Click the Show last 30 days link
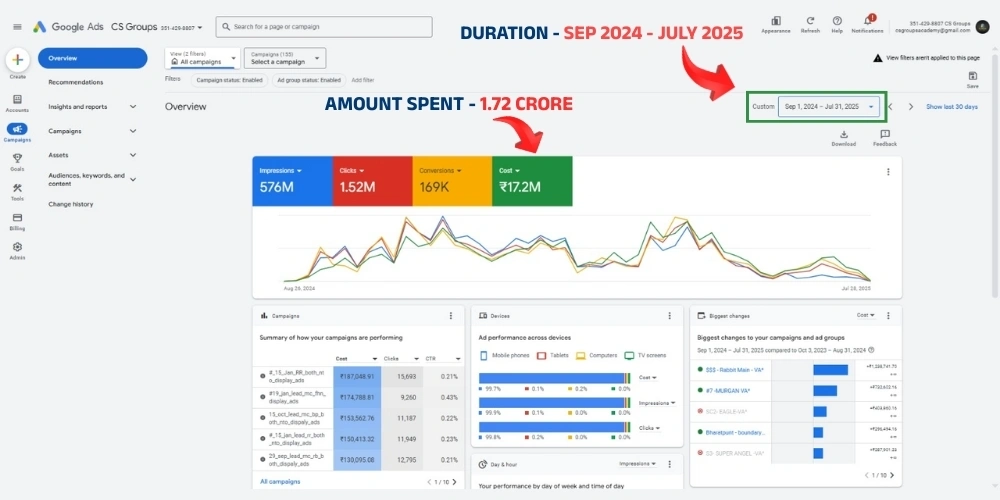Viewport: 1000px width, 500px height. (951, 106)
